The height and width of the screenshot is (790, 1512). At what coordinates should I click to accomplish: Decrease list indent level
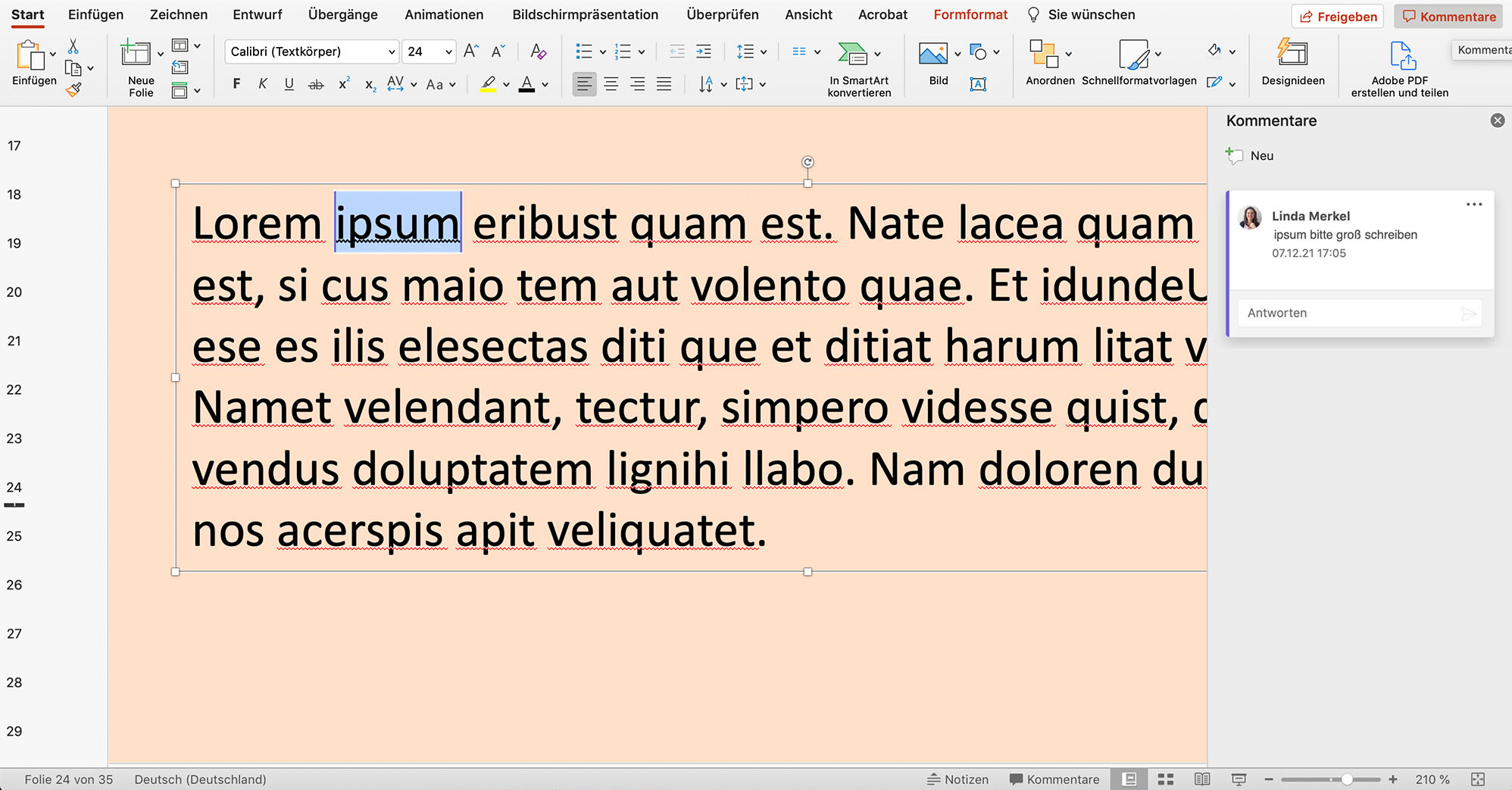[677, 52]
